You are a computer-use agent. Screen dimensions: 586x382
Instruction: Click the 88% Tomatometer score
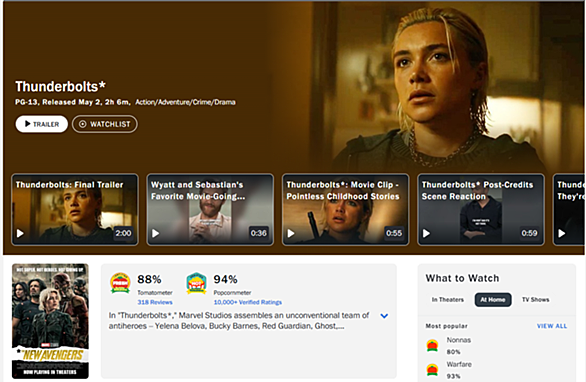149,279
